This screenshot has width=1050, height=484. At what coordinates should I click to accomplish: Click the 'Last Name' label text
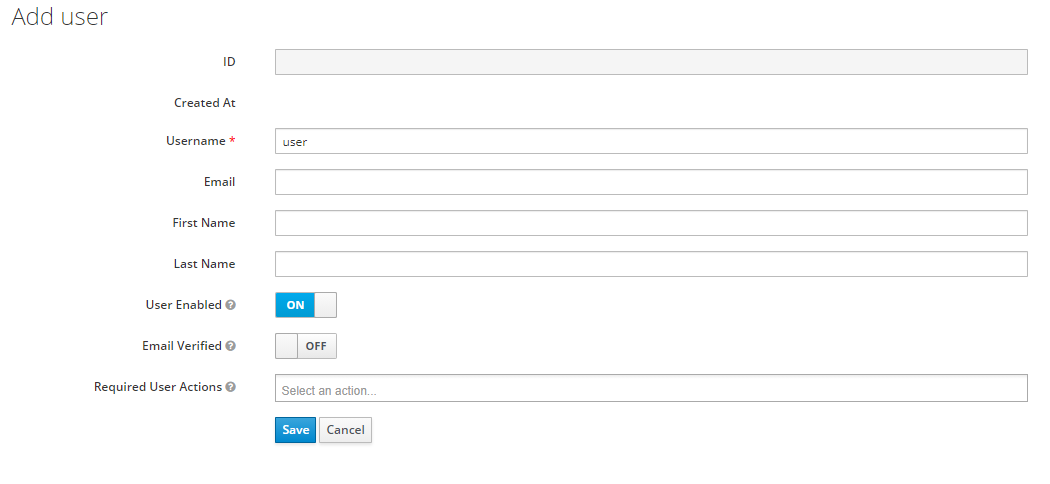coord(204,264)
